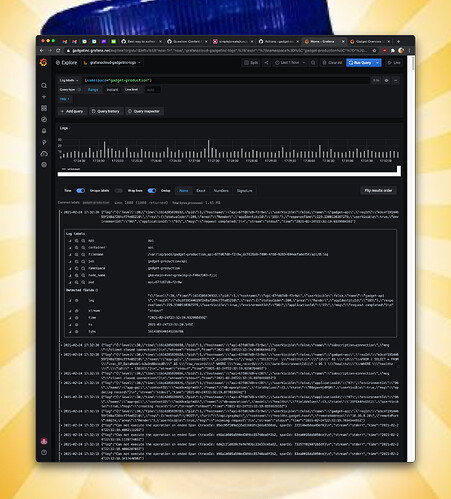Select the Range query type
The height and width of the screenshot is (499, 451).
coord(93,90)
